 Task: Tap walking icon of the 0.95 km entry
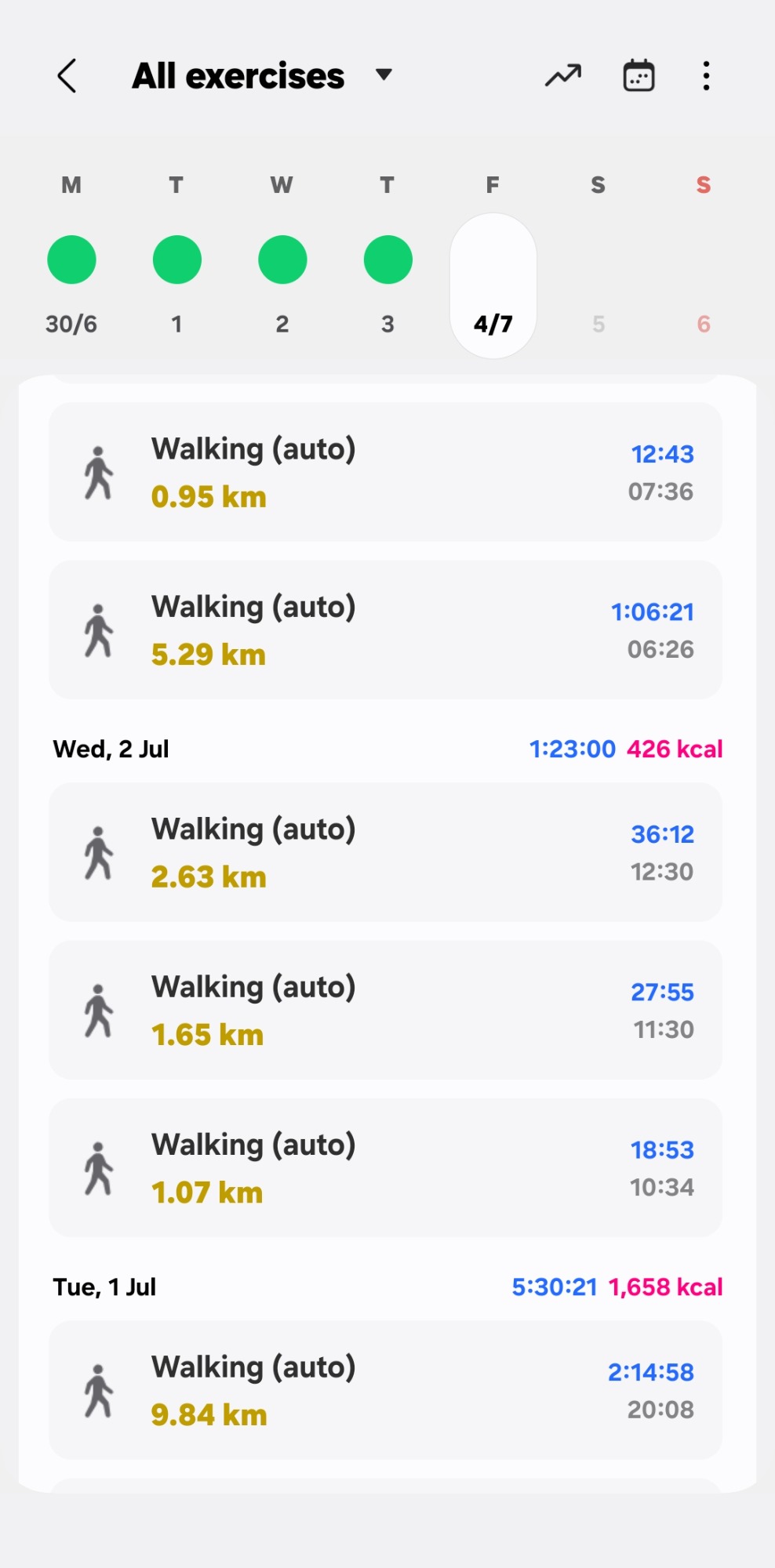coord(99,473)
